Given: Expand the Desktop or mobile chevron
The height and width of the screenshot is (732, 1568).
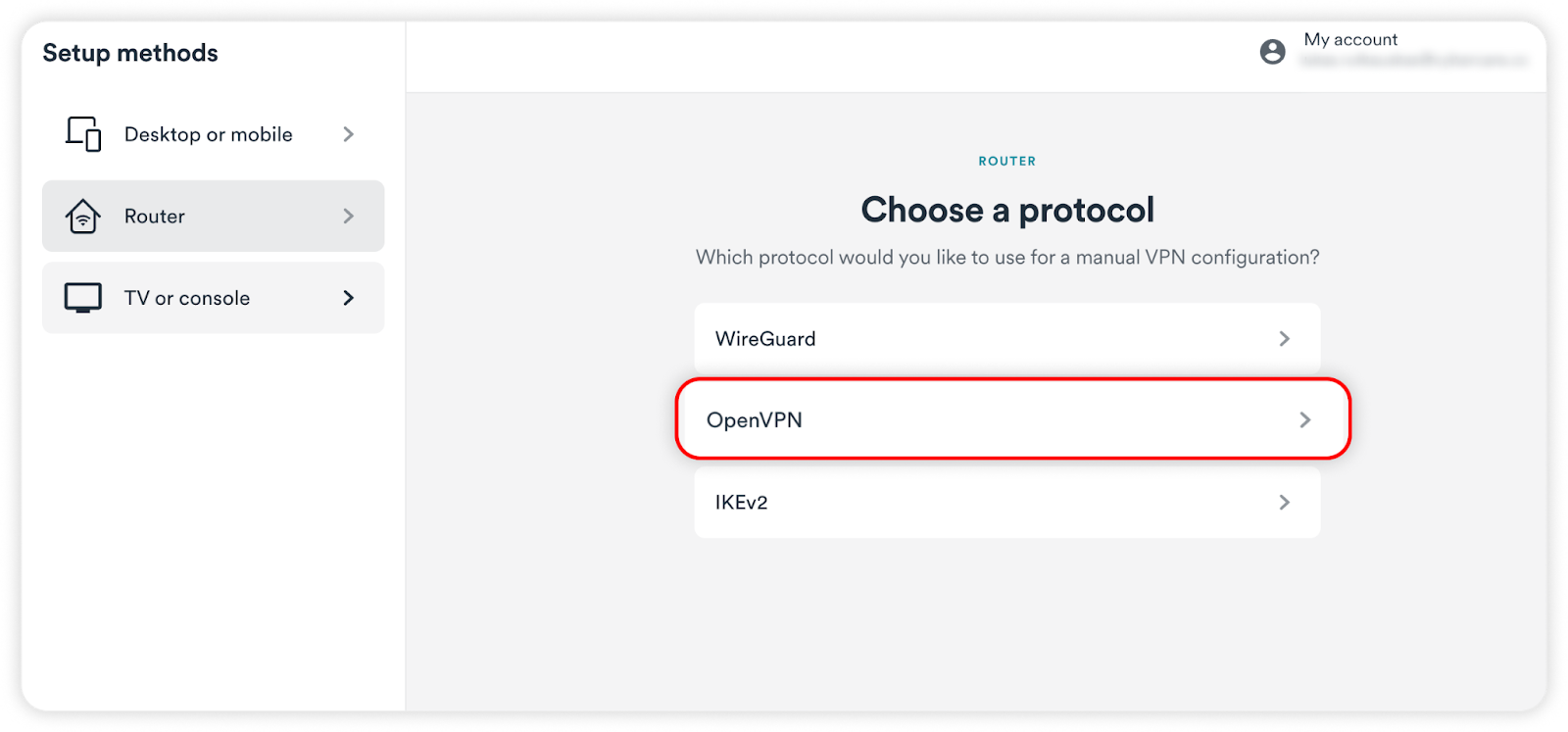Looking at the screenshot, I should (x=349, y=134).
